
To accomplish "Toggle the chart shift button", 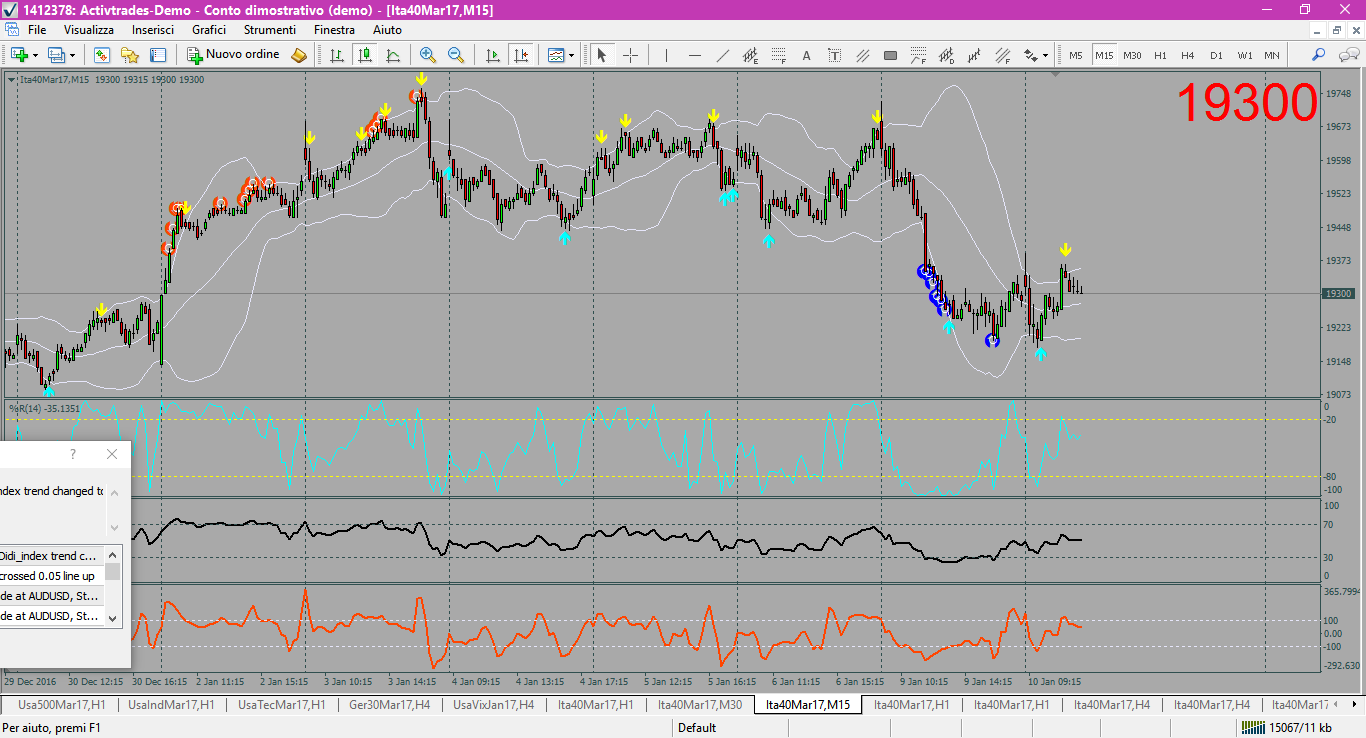I will coord(520,55).
